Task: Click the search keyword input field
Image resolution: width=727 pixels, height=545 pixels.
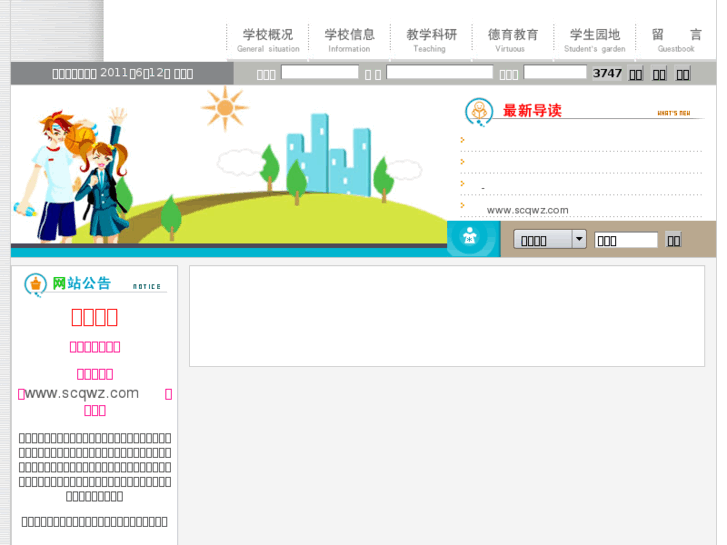Action: [x=626, y=240]
